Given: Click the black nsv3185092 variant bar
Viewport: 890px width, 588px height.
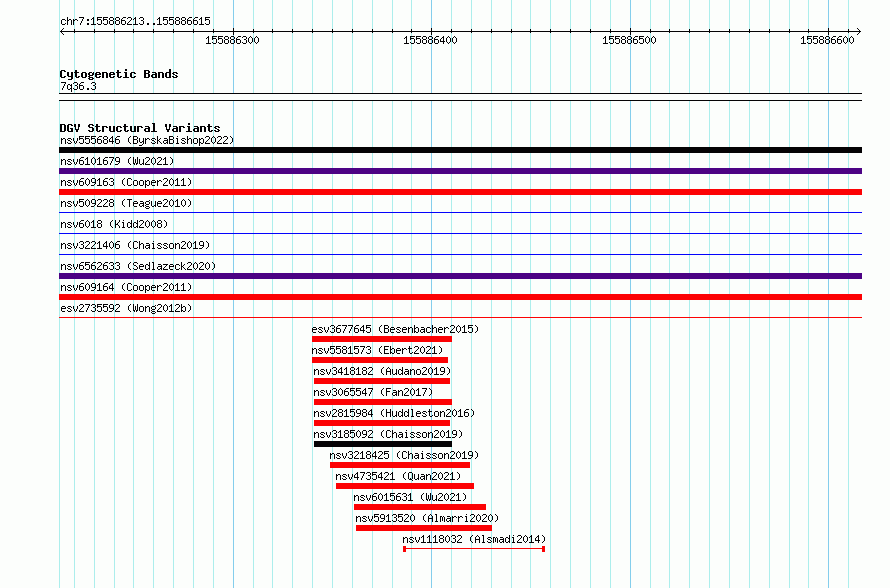Looking at the screenshot, I should click(383, 444).
